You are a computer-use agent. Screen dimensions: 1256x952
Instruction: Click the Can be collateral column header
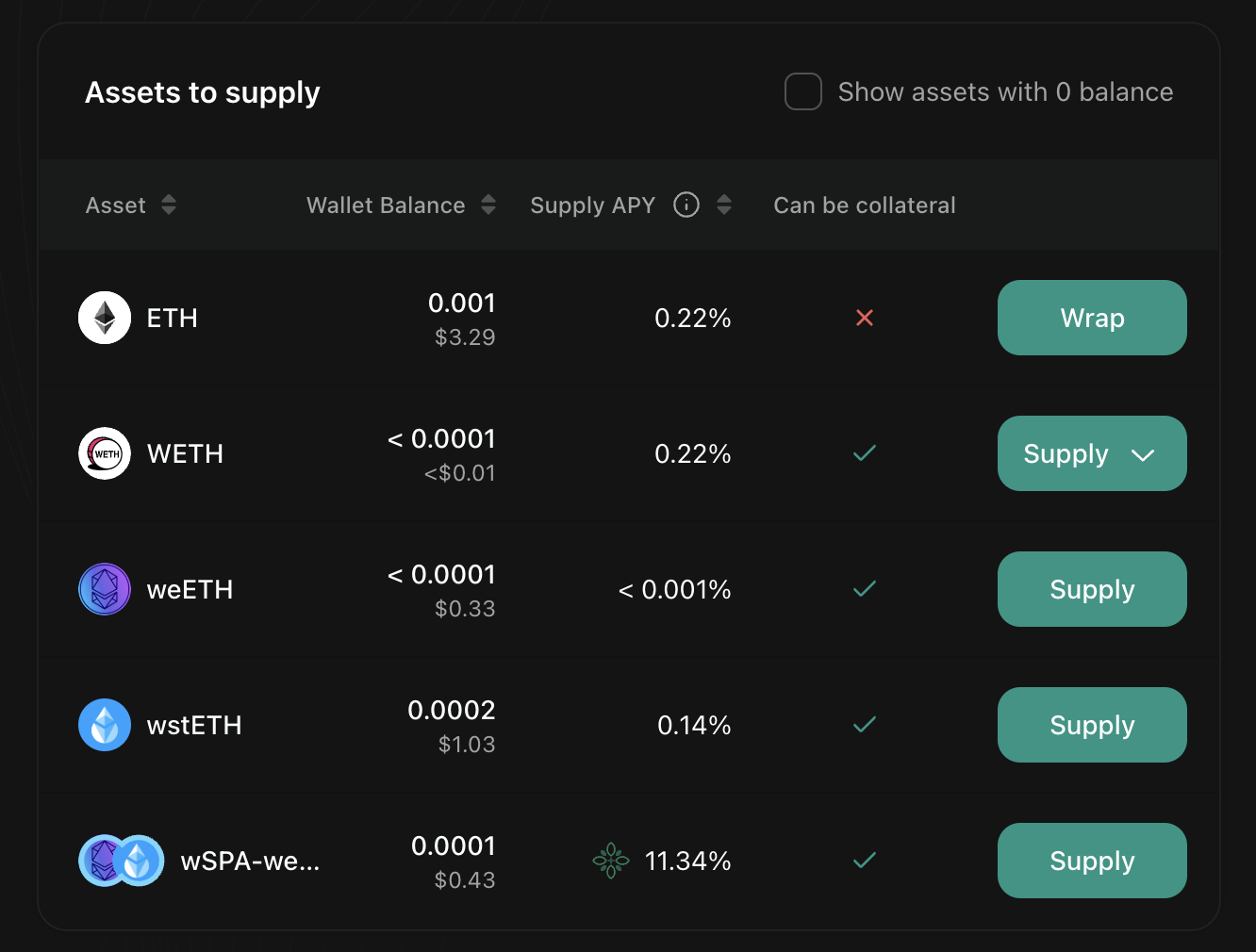coord(865,205)
